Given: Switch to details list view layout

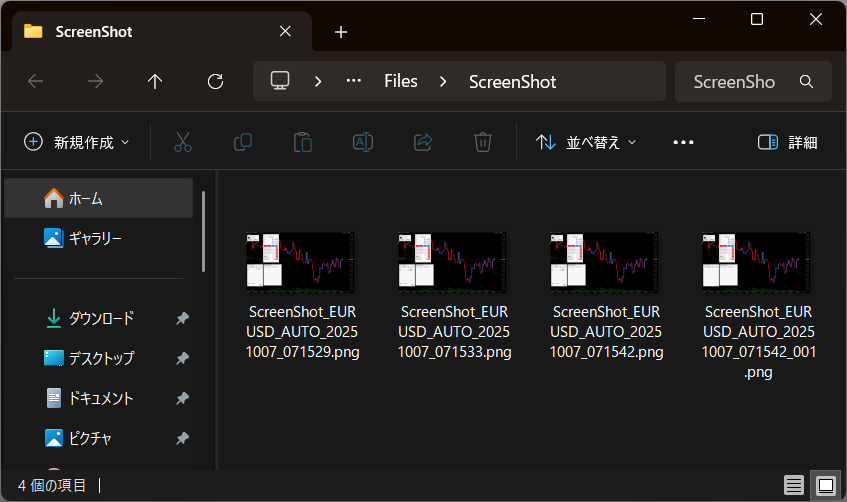Looking at the screenshot, I should pyautogui.click(x=794, y=485).
